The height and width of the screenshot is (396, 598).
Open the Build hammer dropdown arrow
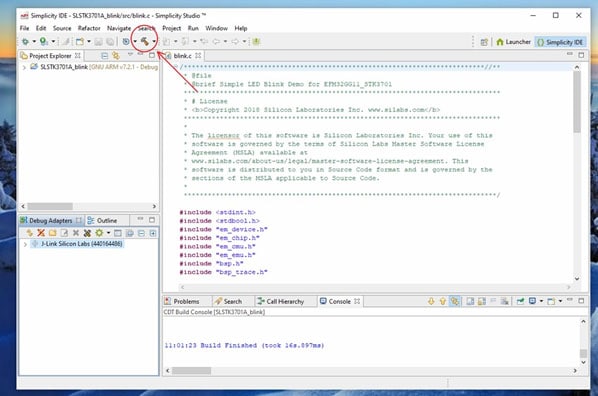pyautogui.click(x=154, y=42)
